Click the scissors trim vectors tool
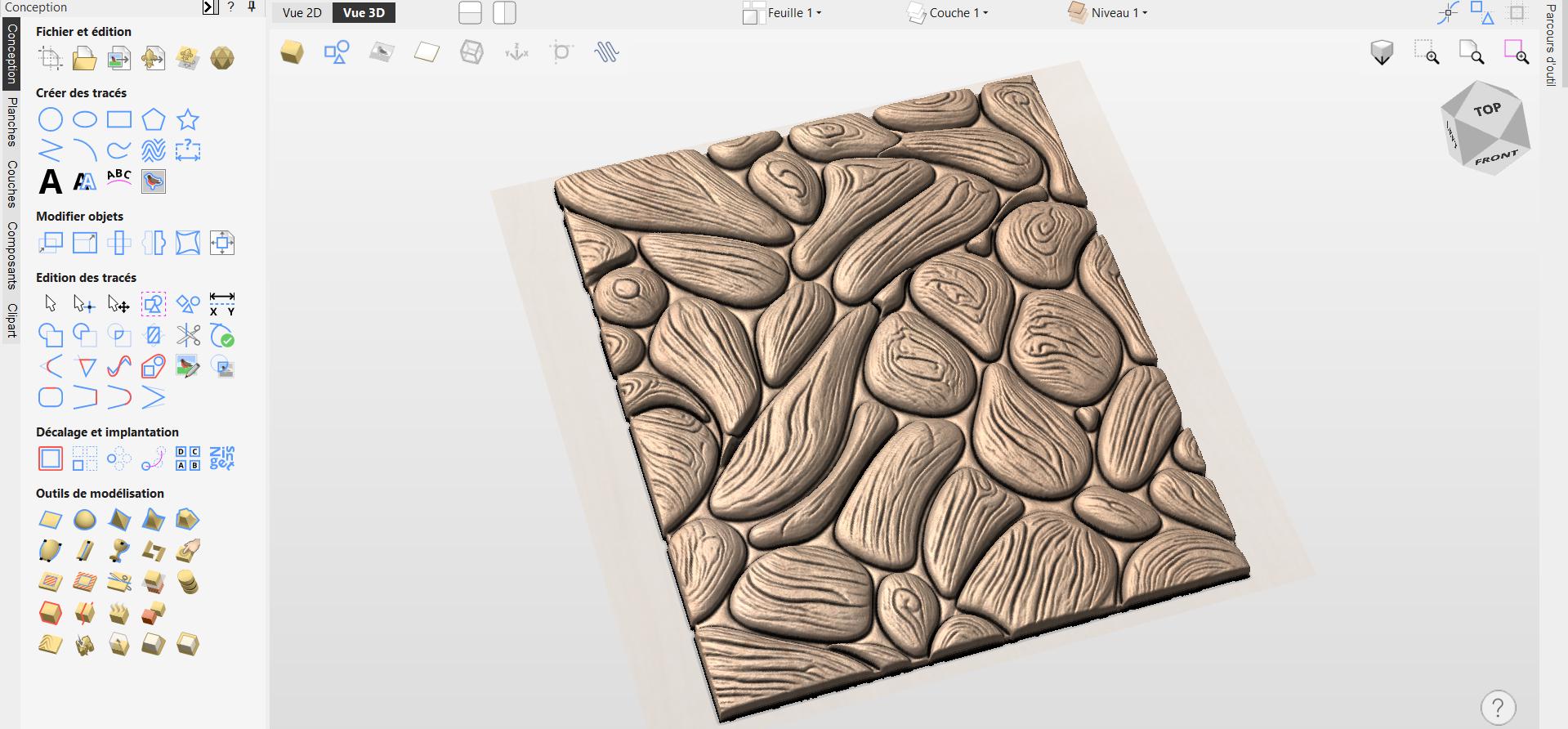This screenshot has width=1568, height=729. coord(188,335)
